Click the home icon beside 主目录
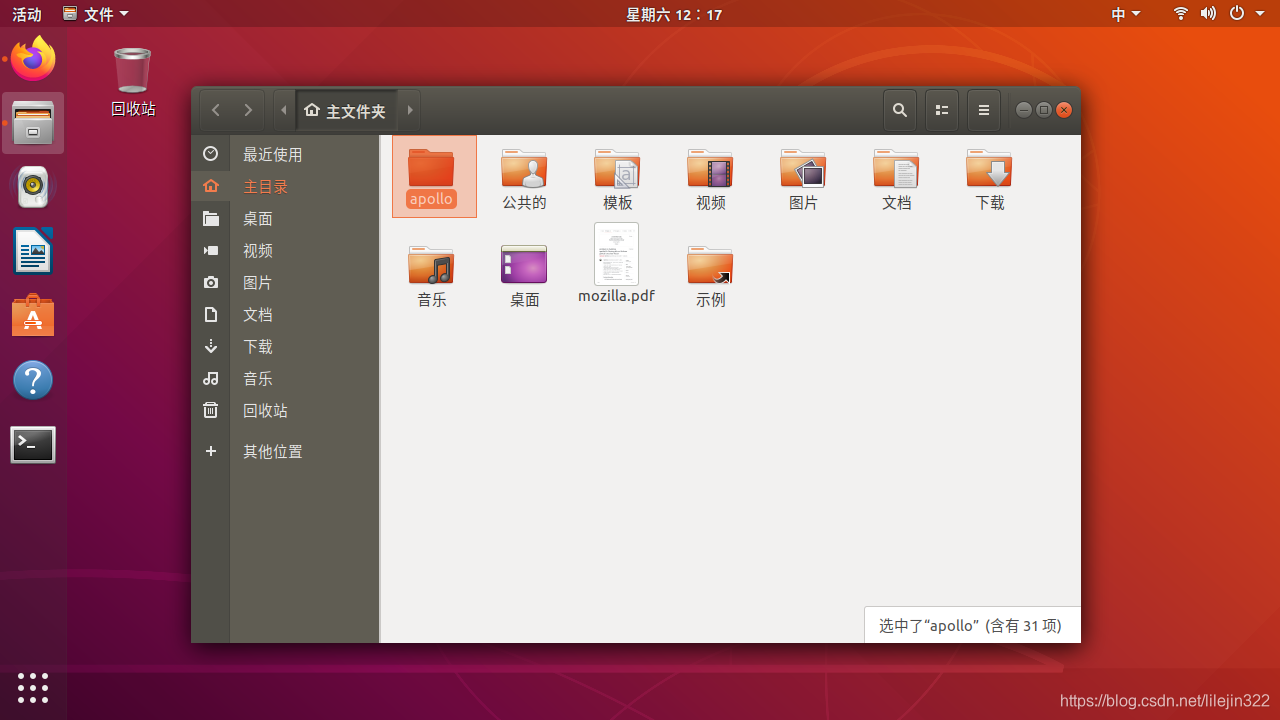Screen dimensions: 1280x720 coord(210,186)
